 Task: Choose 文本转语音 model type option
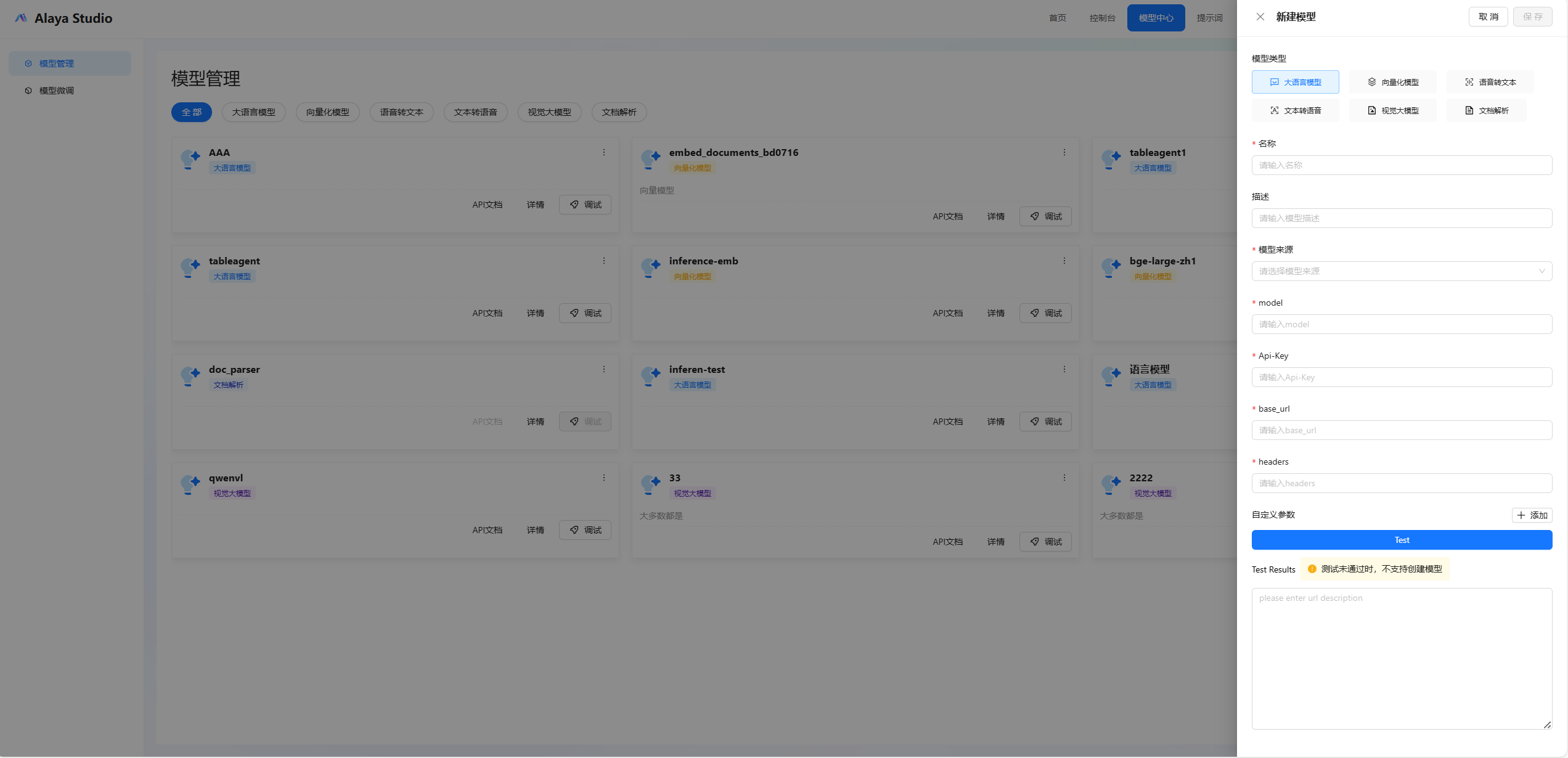pyautogui.click(x=1295, y=110)
